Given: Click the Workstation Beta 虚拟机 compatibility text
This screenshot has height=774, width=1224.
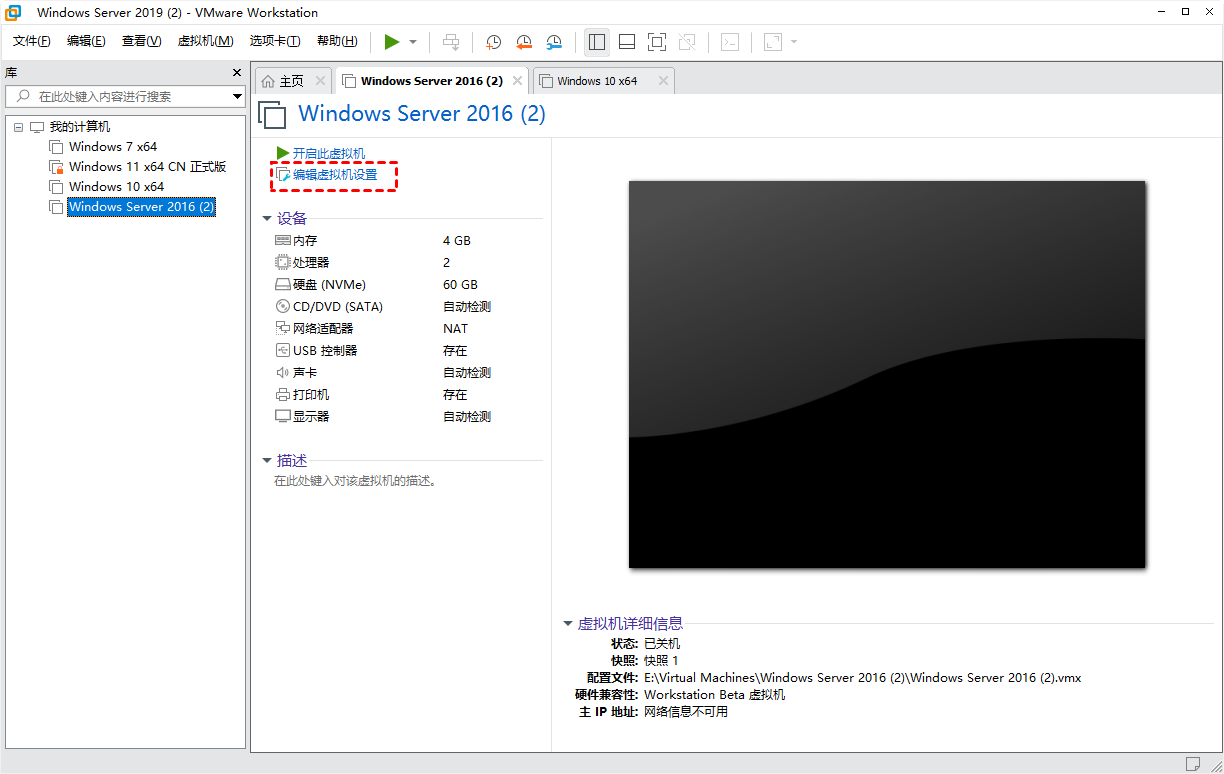Looking at the screenshot, I should 714,694.
